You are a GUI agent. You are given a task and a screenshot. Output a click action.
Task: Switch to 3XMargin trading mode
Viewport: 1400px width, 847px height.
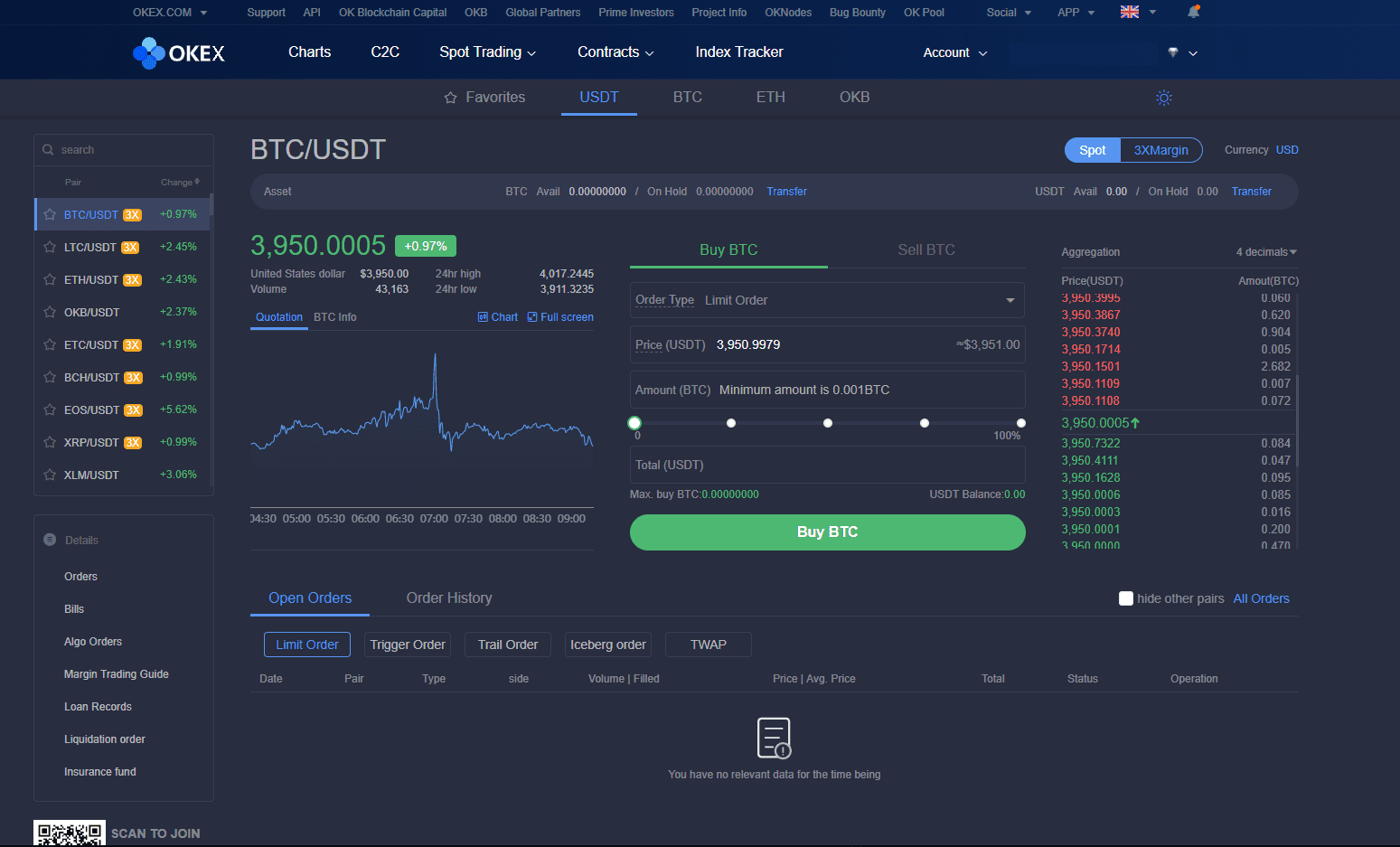click(x=1160, y=150)
